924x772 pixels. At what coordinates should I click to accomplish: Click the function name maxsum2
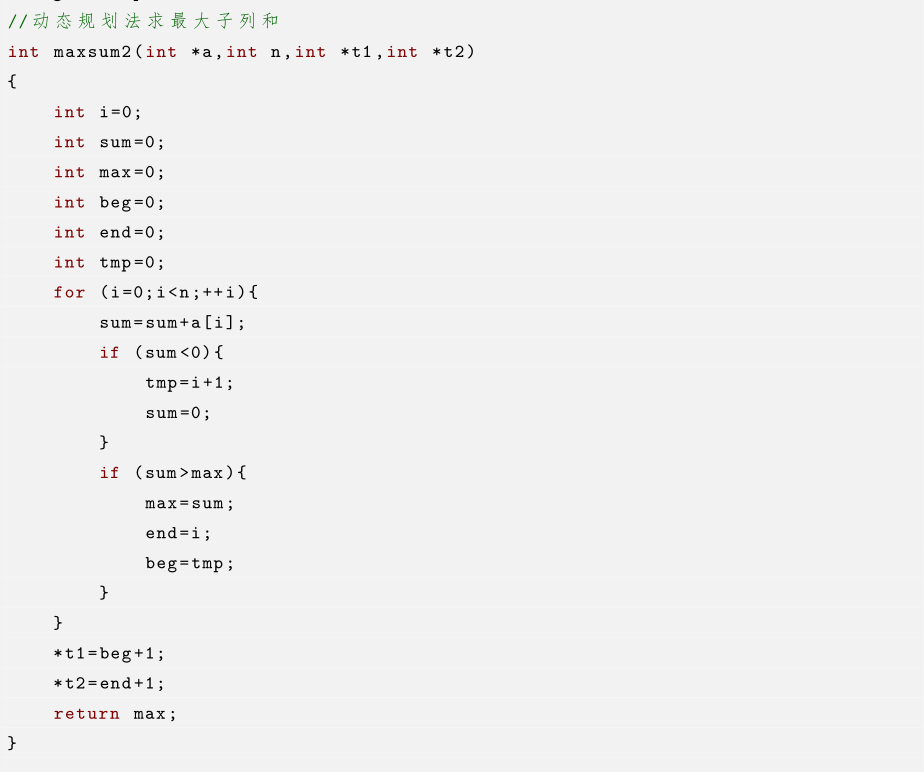(x=93, y=52)
